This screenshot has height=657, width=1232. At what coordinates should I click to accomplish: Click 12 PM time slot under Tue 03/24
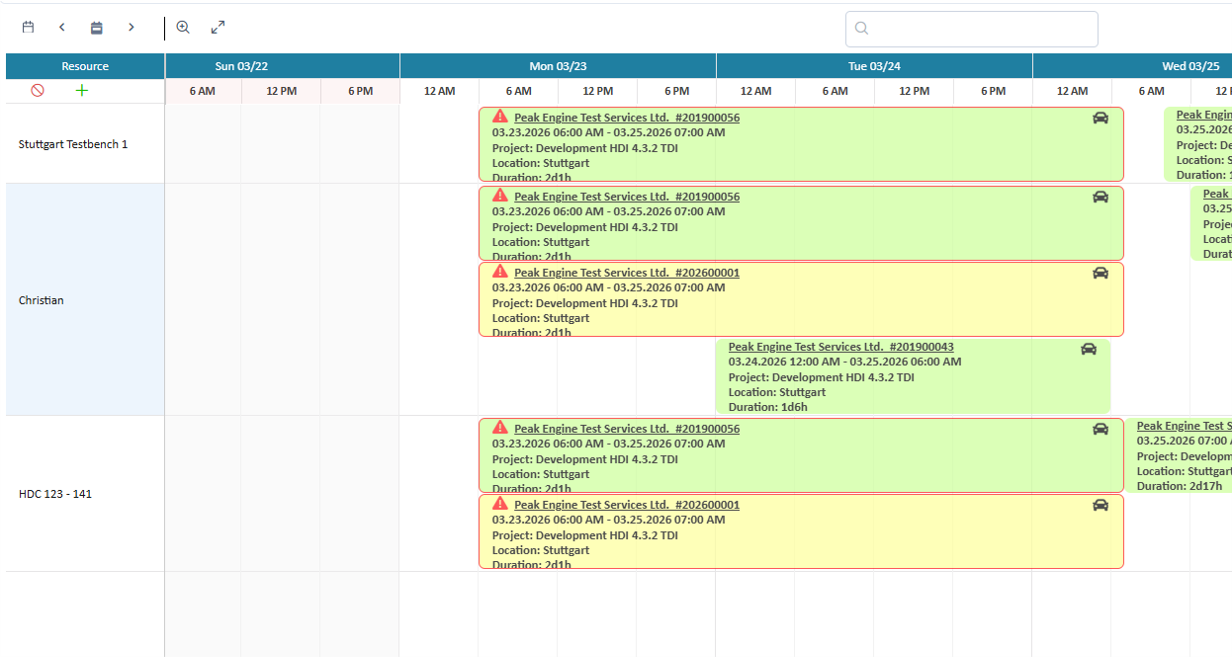(914, 91)
